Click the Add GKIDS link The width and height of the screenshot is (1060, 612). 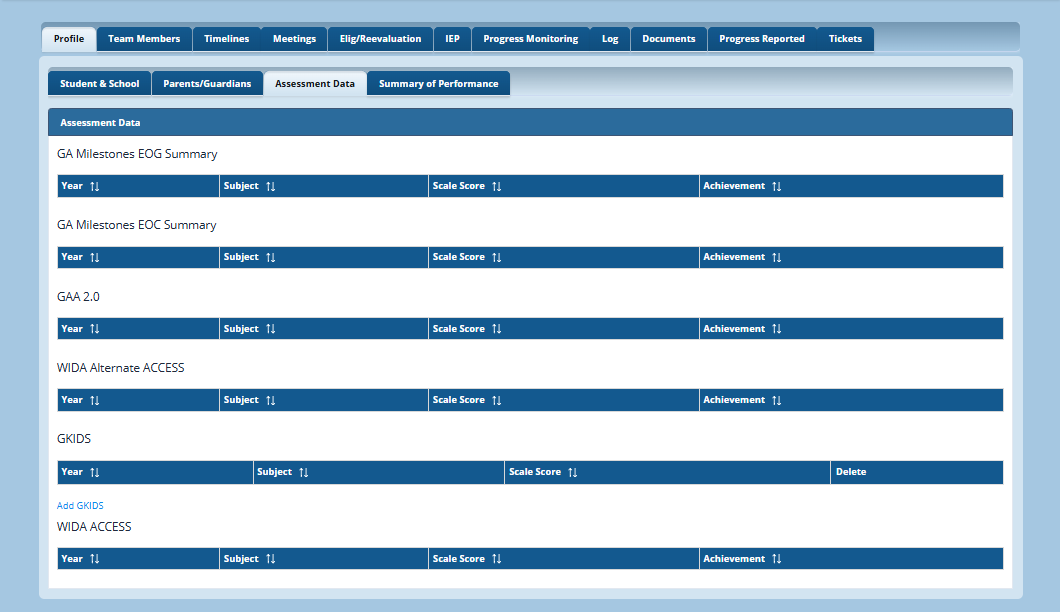click(80, 506)
